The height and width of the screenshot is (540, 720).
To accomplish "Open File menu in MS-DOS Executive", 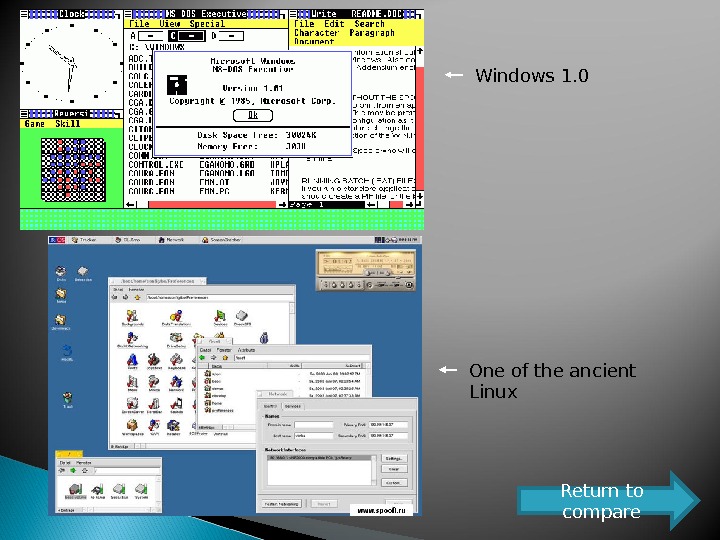I will (x=139, y=24).
